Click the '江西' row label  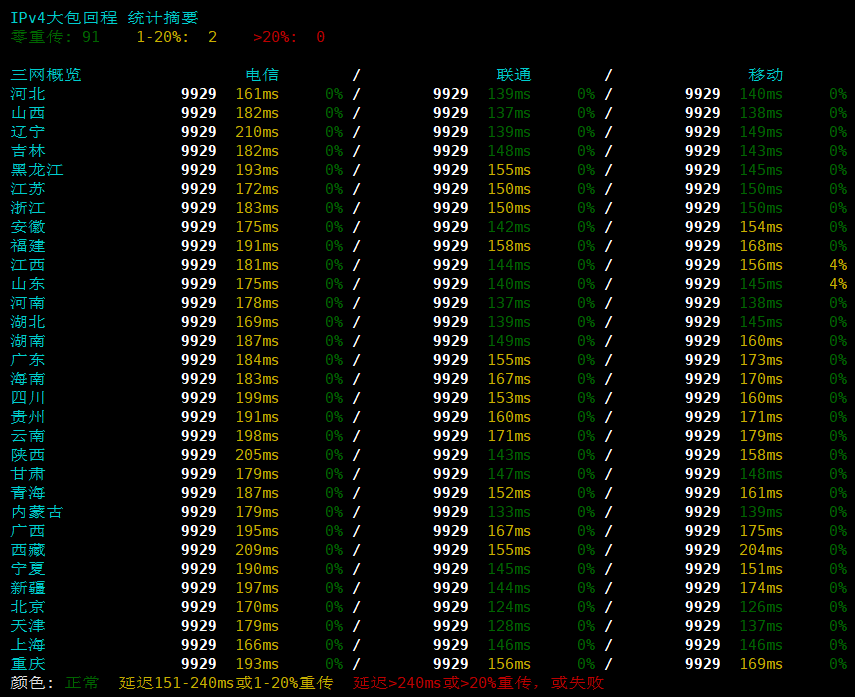point(28,265)
